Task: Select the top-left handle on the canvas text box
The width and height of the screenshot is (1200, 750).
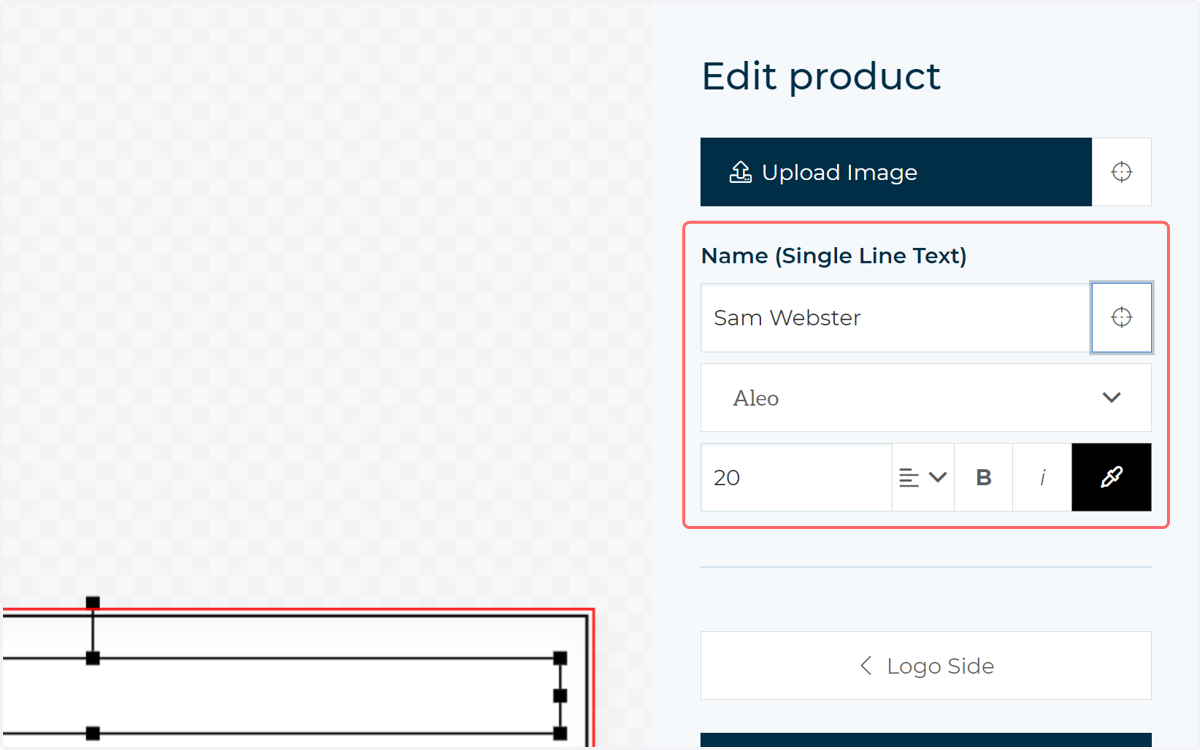Action: (x=93, y=658)
